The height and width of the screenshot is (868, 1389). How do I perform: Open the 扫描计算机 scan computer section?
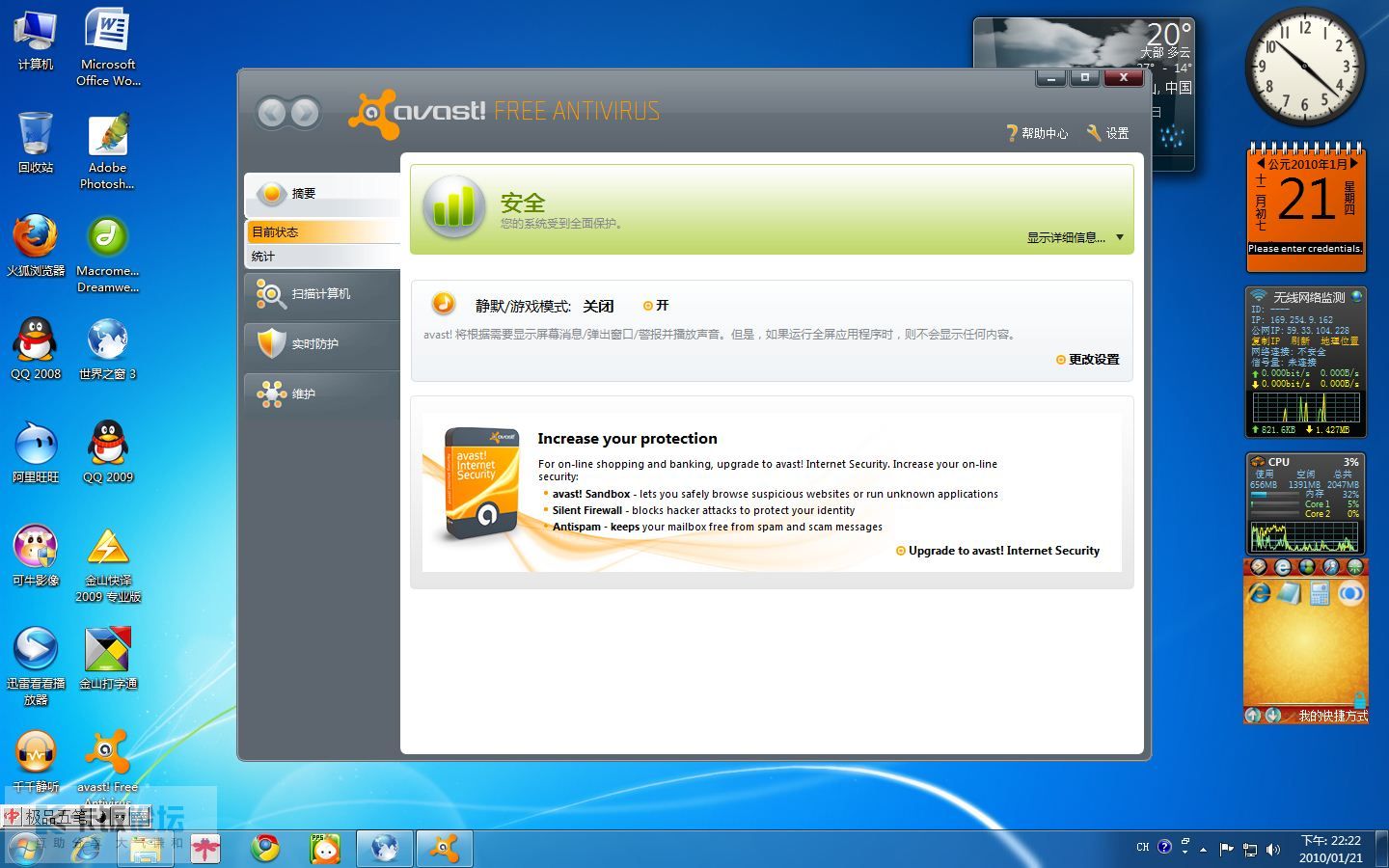pos(322,294)
